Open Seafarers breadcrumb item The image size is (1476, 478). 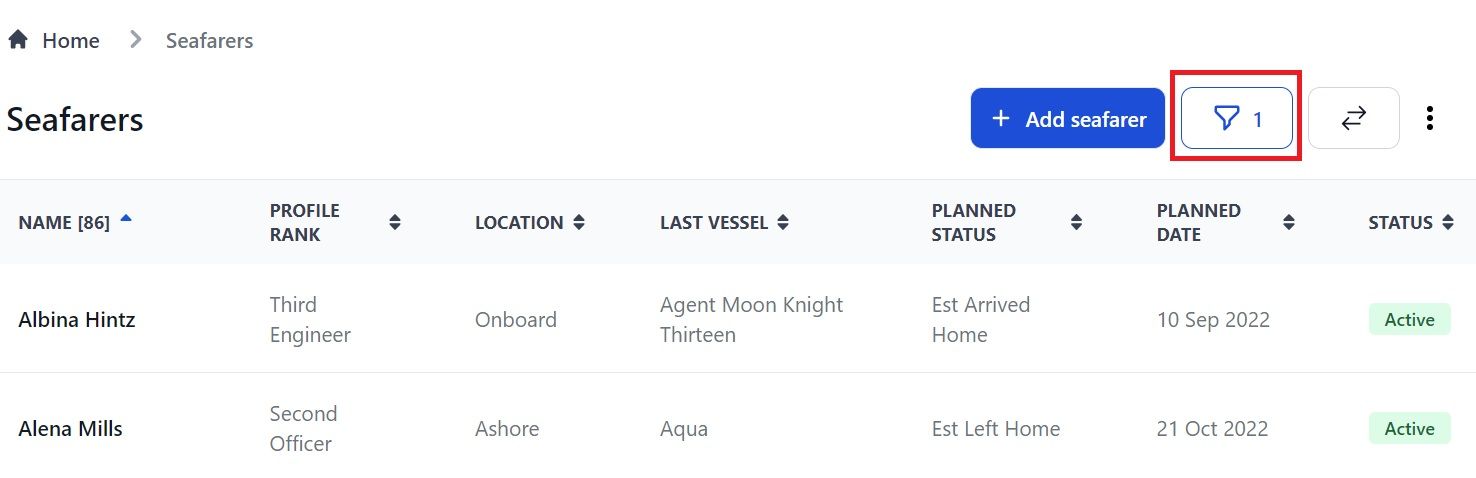pos(209,40)
